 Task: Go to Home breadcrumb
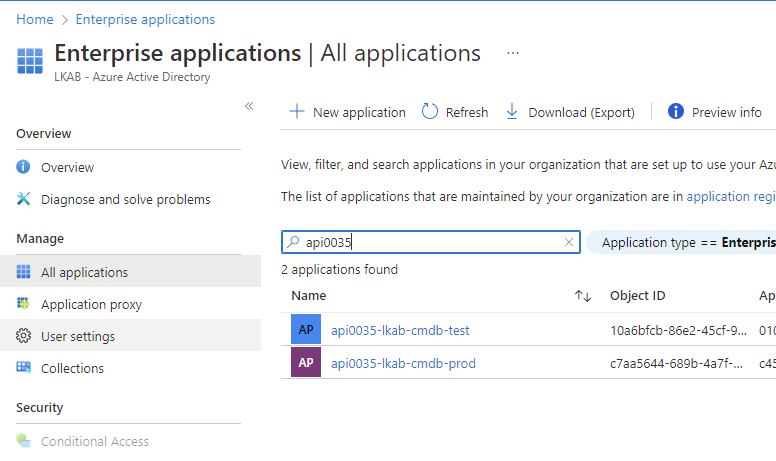pyautogui.click(x=35, y=19)
